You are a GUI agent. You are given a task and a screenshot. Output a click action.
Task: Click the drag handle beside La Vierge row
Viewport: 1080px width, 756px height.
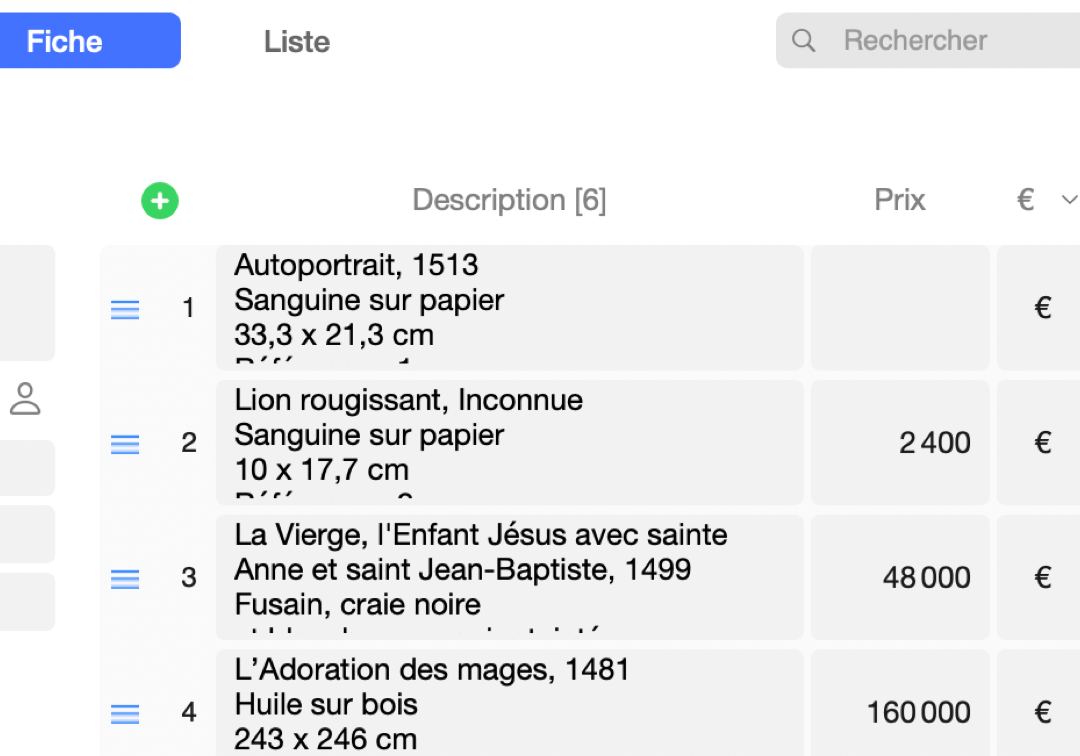[125, 578]
